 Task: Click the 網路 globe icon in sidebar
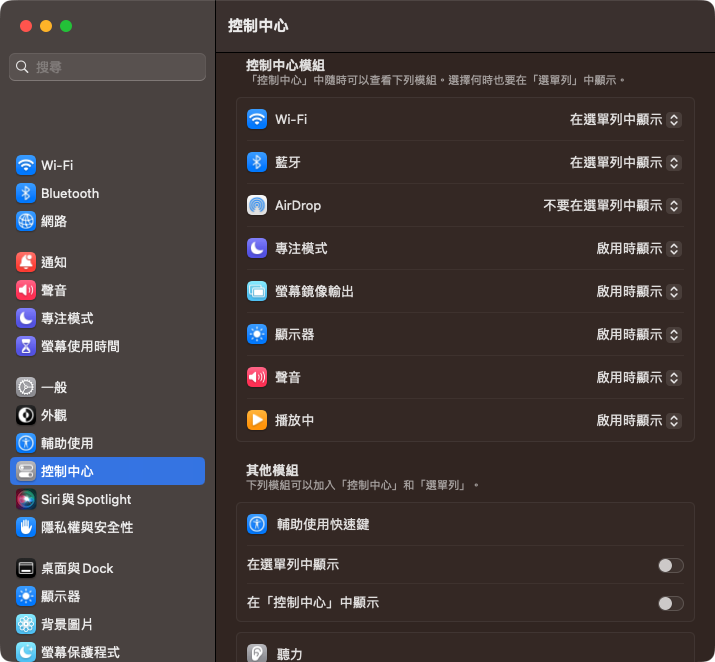(26, 221)
